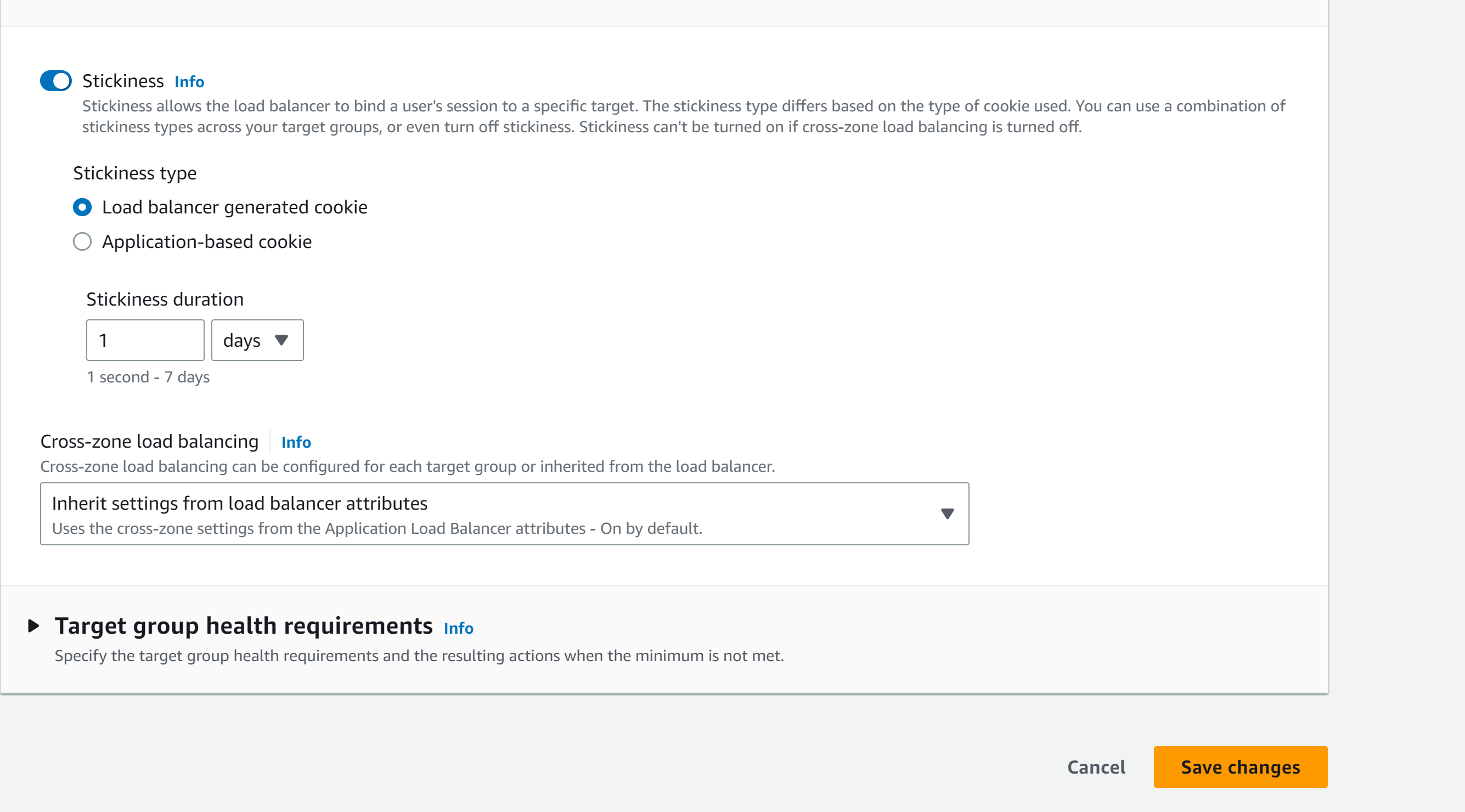Image resolution: width=1465 pixels, height=812 pixels.
Task: Open the Stickiness Info link
Action: (189, 82)
